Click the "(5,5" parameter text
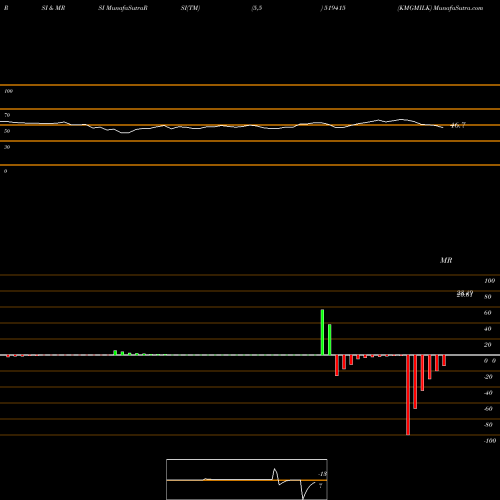Screen dimensions: 500x500 tap(257, 8)
